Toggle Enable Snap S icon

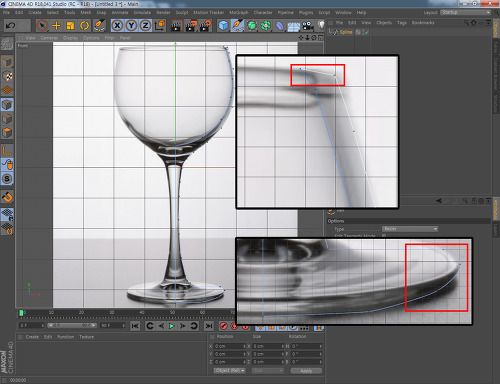[x=7, y=179]
